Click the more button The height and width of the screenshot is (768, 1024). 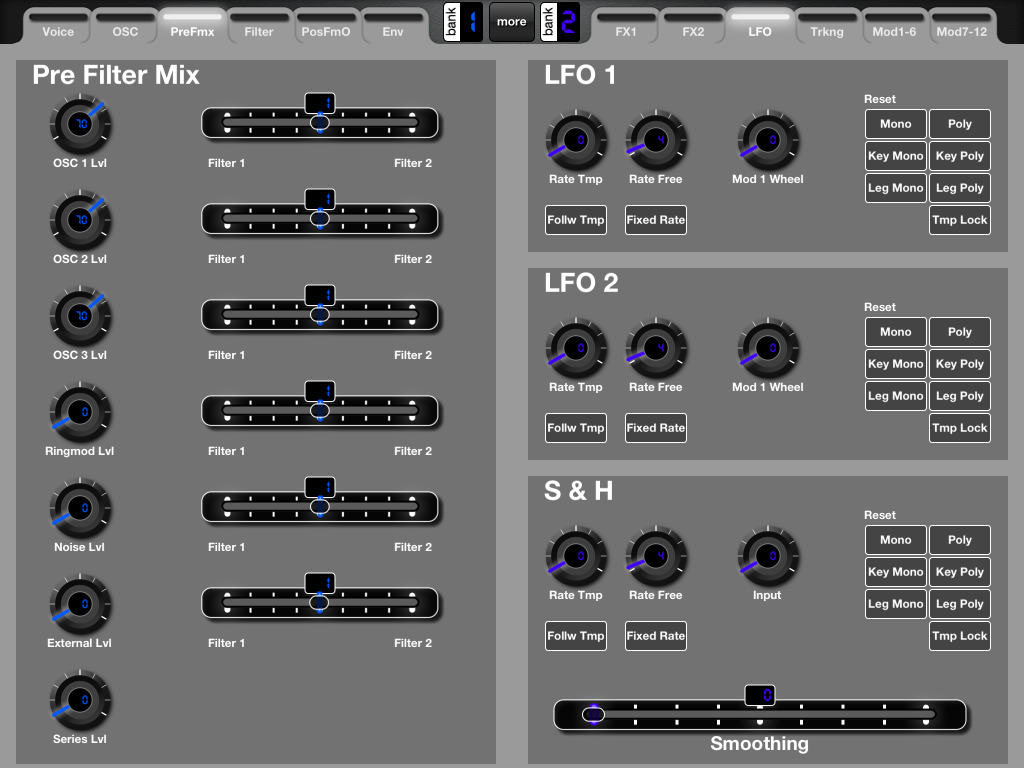(511, 22)
